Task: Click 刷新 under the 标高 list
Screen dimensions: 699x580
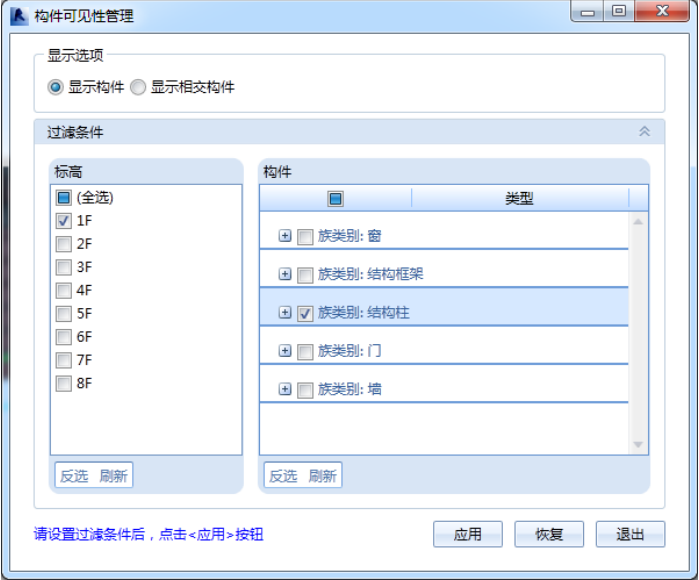Action: (x=114, y=476)
